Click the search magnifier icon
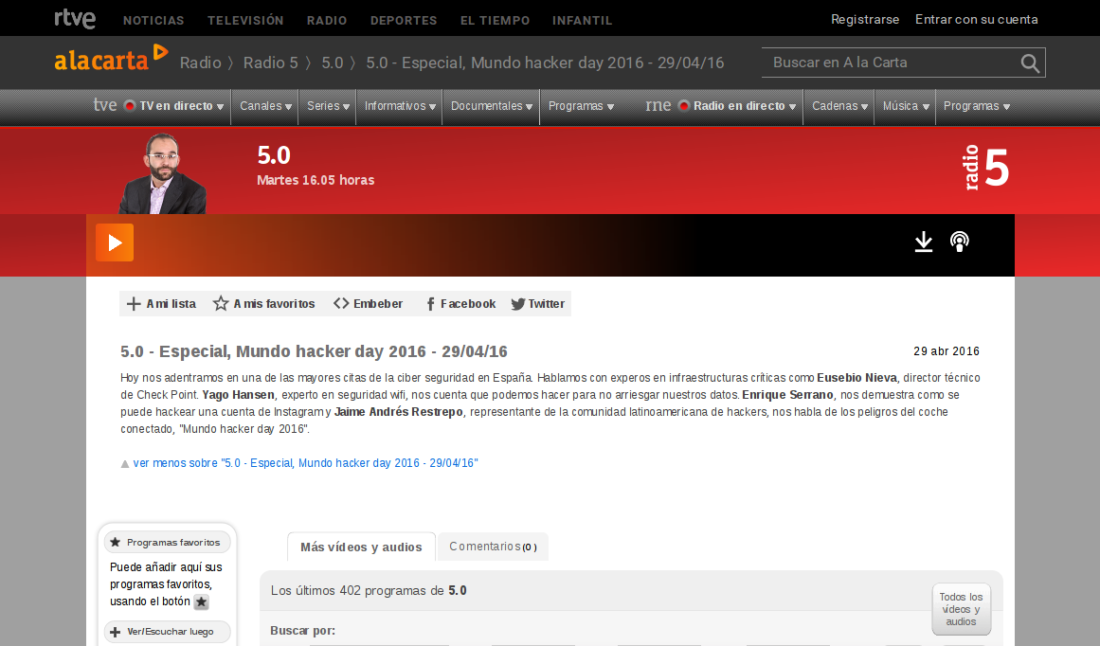 pos(1029,63)
